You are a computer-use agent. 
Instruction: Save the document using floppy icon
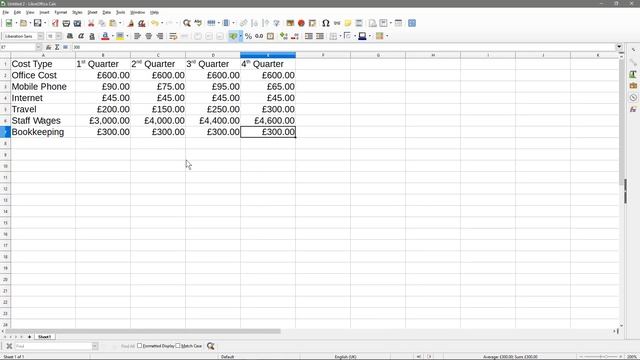(38, 23)
